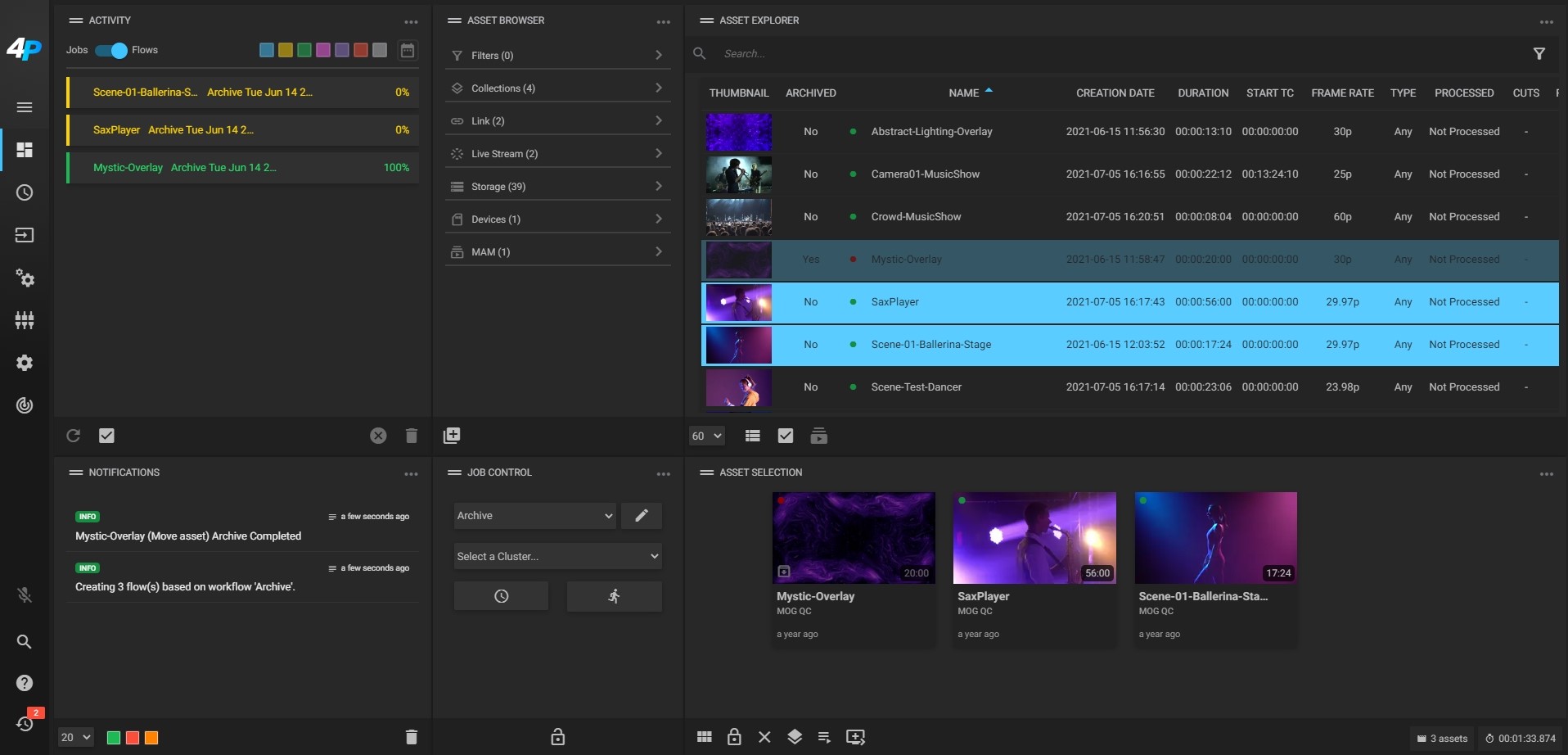This screenshot has width=1568, height=755.
Task: Click the refresh icon in Activity panel
Action: click(x=73, y=436)
